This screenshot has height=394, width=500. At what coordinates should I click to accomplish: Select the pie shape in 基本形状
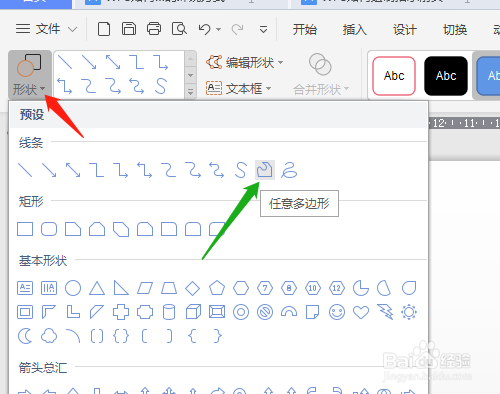[361, 288]
